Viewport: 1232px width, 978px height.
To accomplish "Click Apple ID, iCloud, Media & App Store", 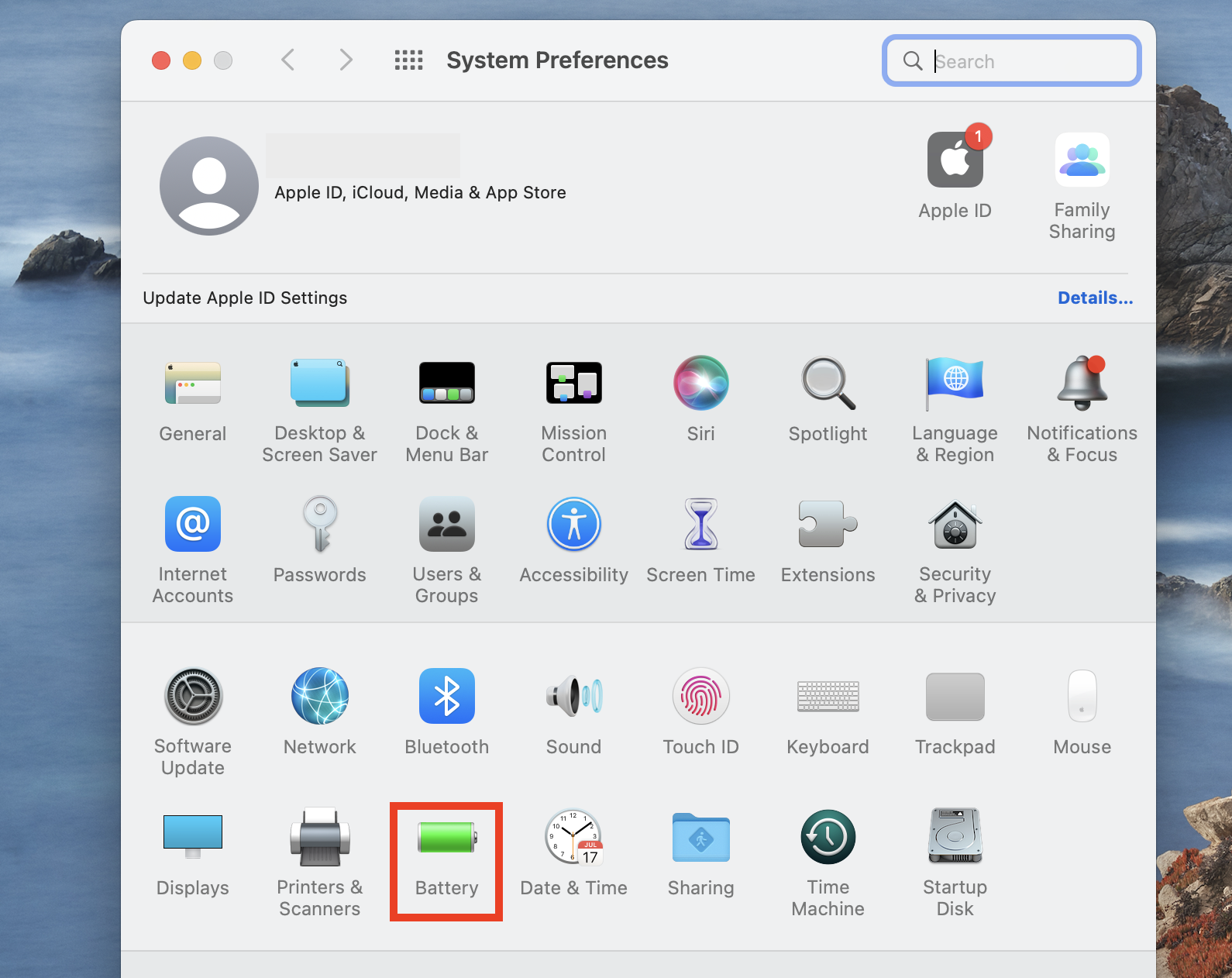I will 420,192.
